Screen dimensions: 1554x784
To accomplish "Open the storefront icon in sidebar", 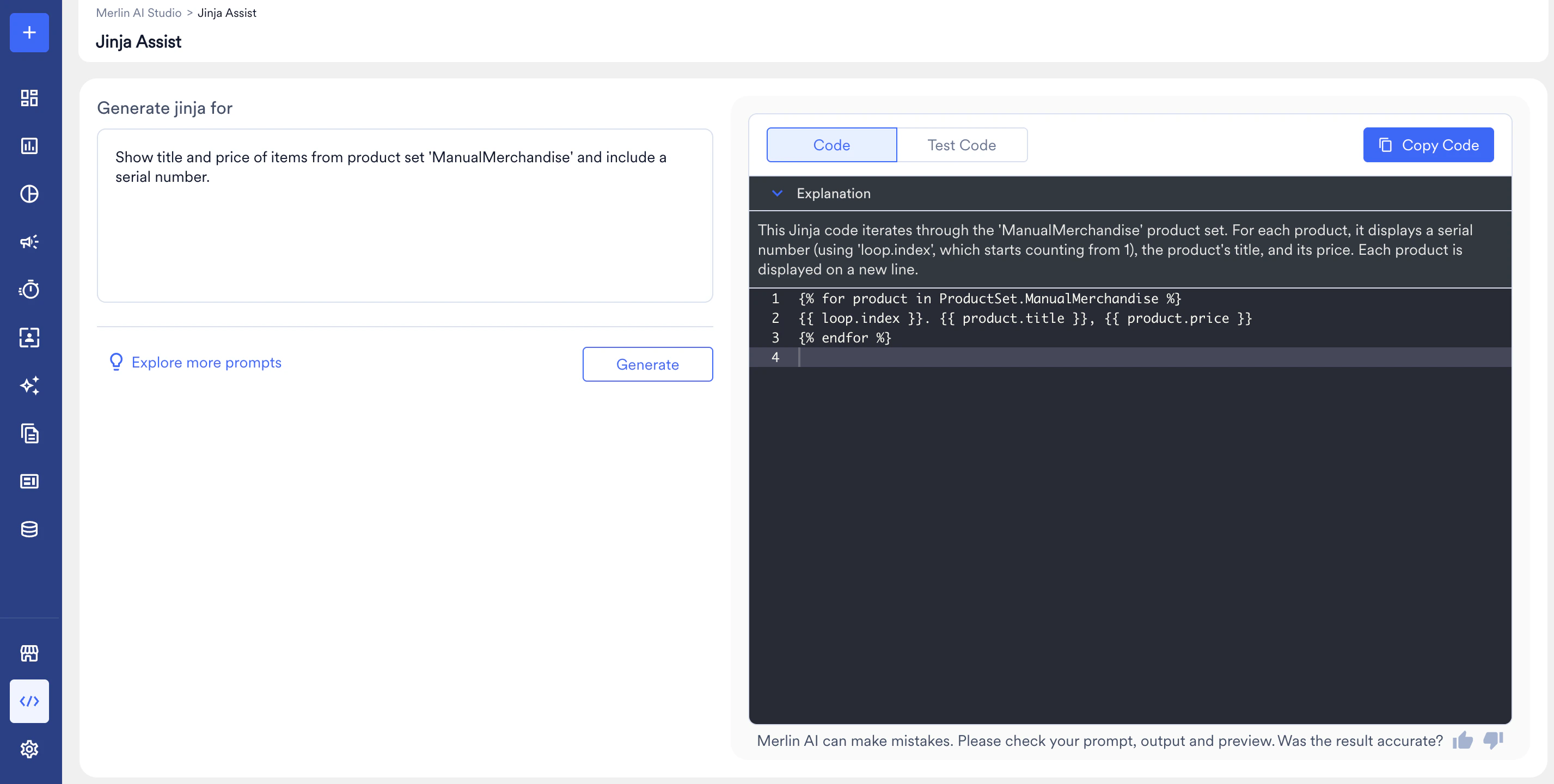I will (29, 653).
